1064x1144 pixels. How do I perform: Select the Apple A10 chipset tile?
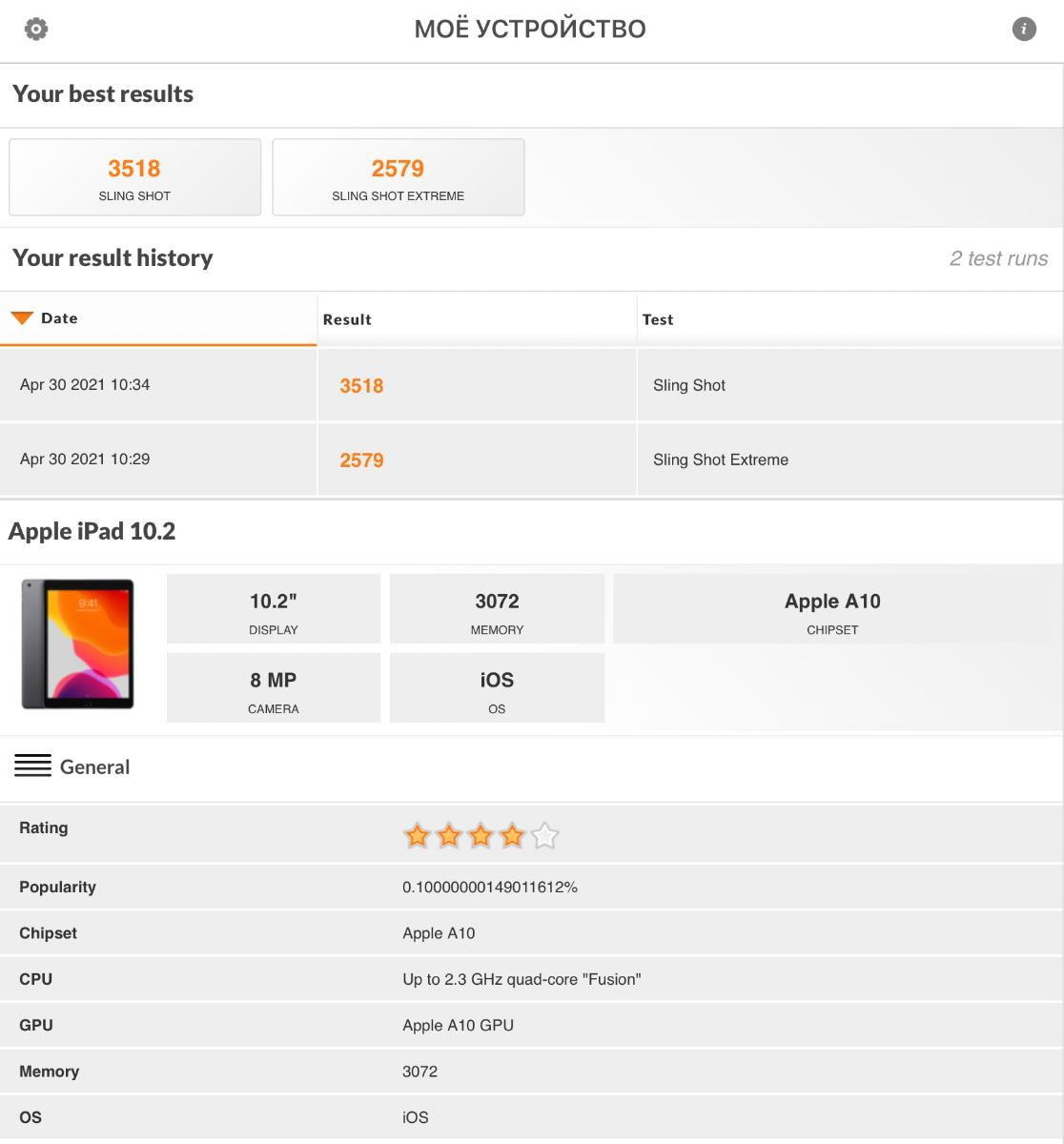(832, 609)
